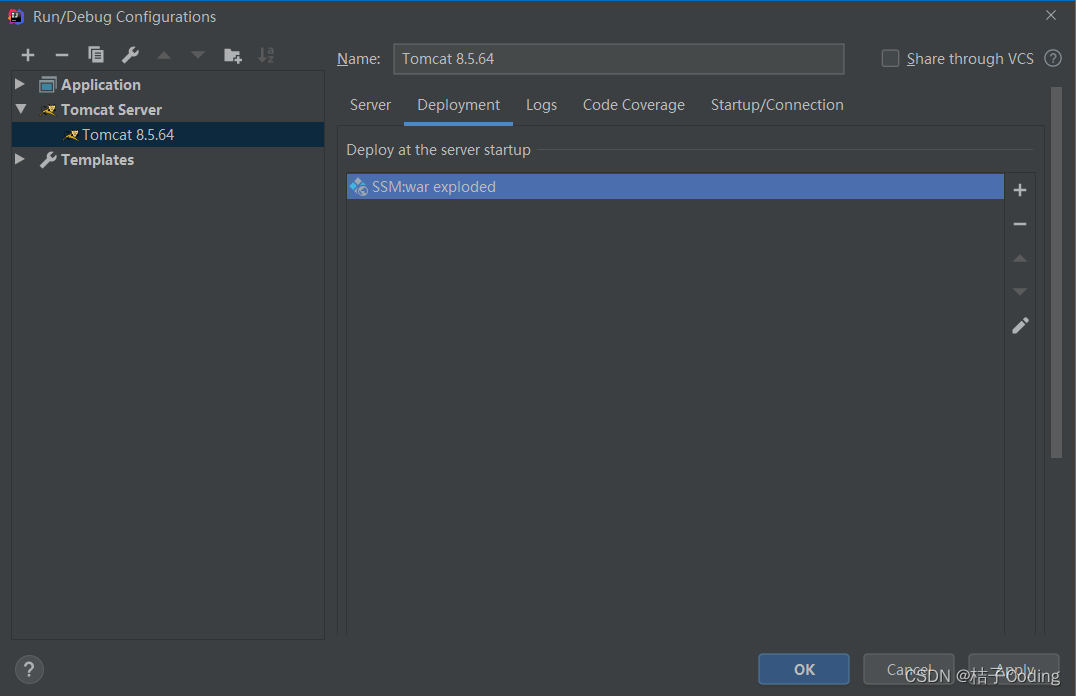Open the Logs tab
1076x696 pixels.
541,105
